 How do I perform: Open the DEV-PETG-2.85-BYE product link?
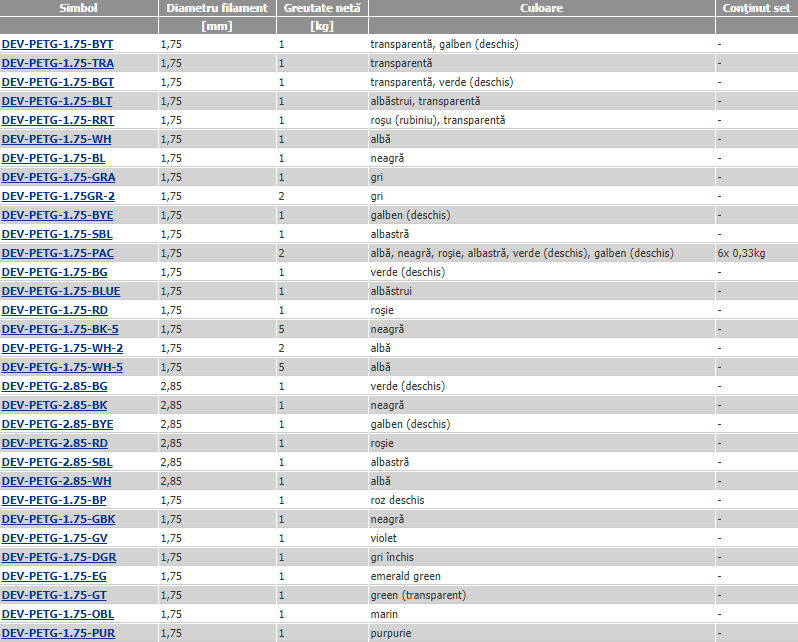[x=57, y=424]
